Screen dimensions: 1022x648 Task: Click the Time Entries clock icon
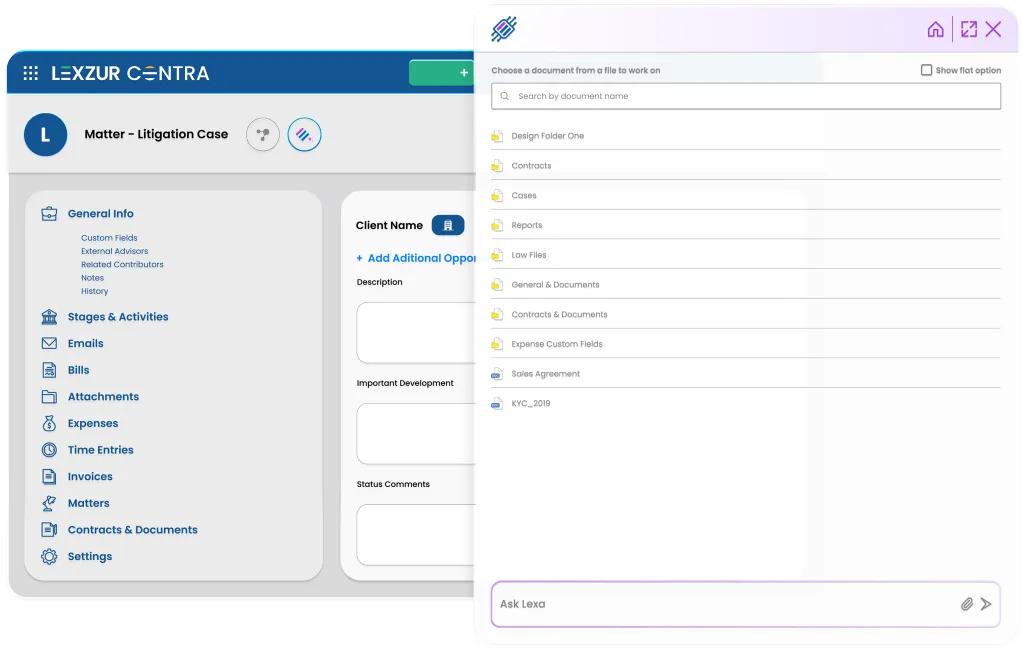click(x=49, y=450)
